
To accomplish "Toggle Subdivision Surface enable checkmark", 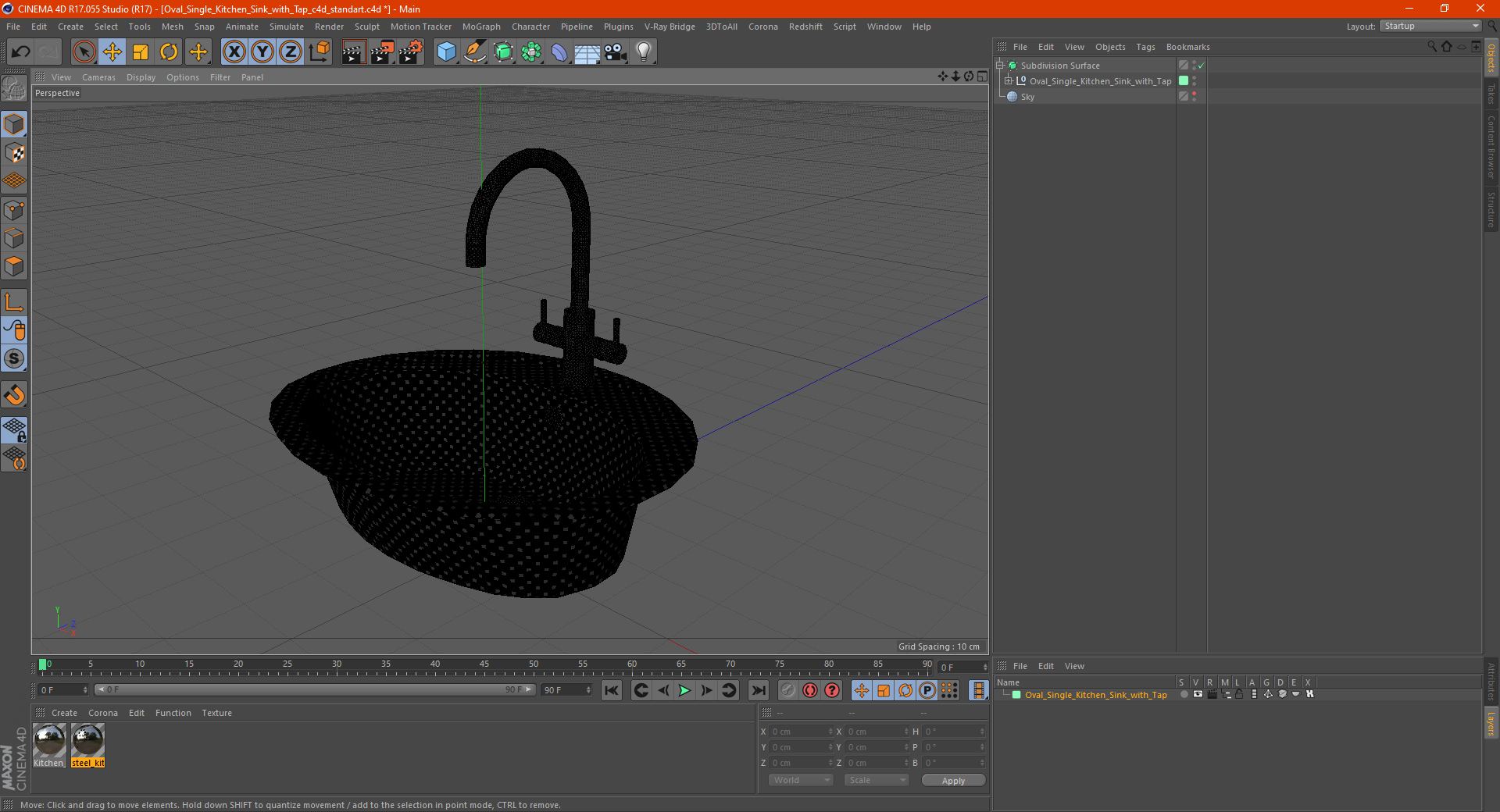I will click(1202, 66).
